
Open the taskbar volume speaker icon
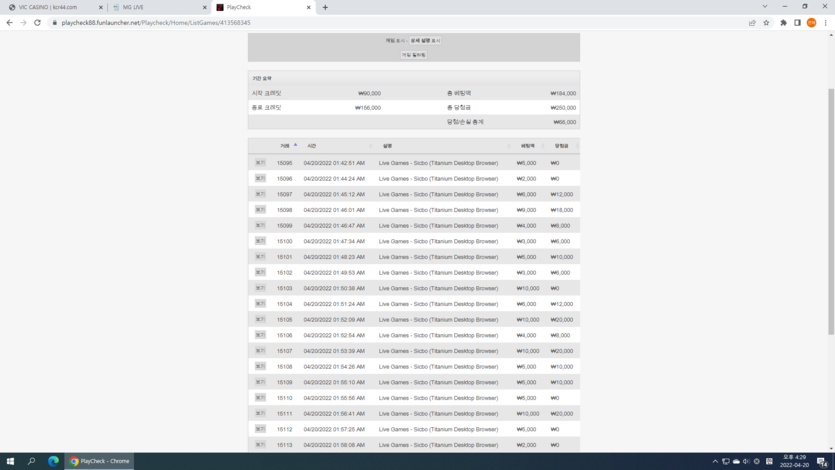pyautogui.click(x=746, y=461)
